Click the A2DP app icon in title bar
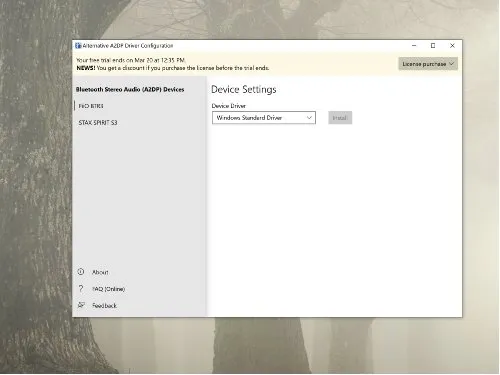Image resolution: width=500 pixels, height=375 pixels. [78, 46]
